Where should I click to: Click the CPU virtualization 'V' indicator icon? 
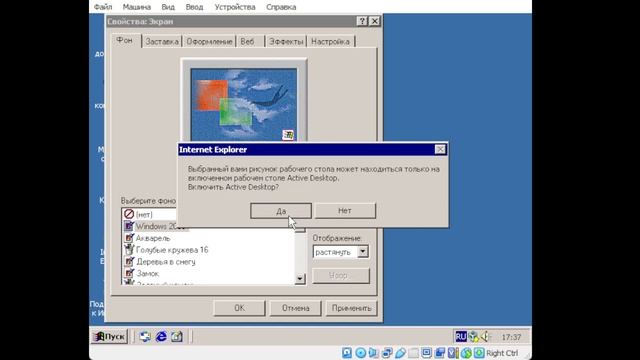click(x=453, y=353)
